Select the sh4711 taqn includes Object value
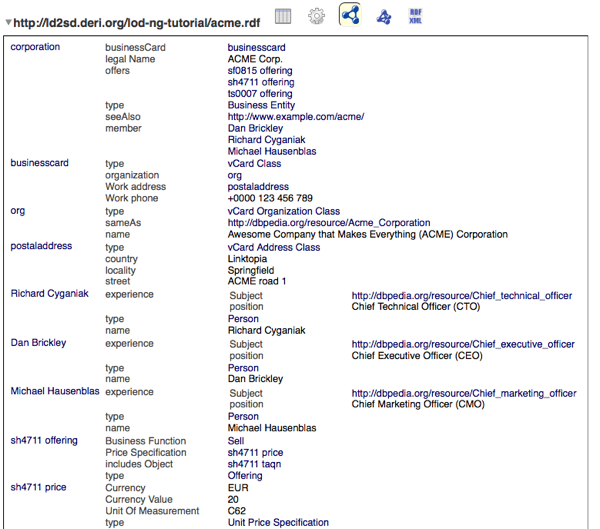 pyautogui.click(x=255, y=464)
